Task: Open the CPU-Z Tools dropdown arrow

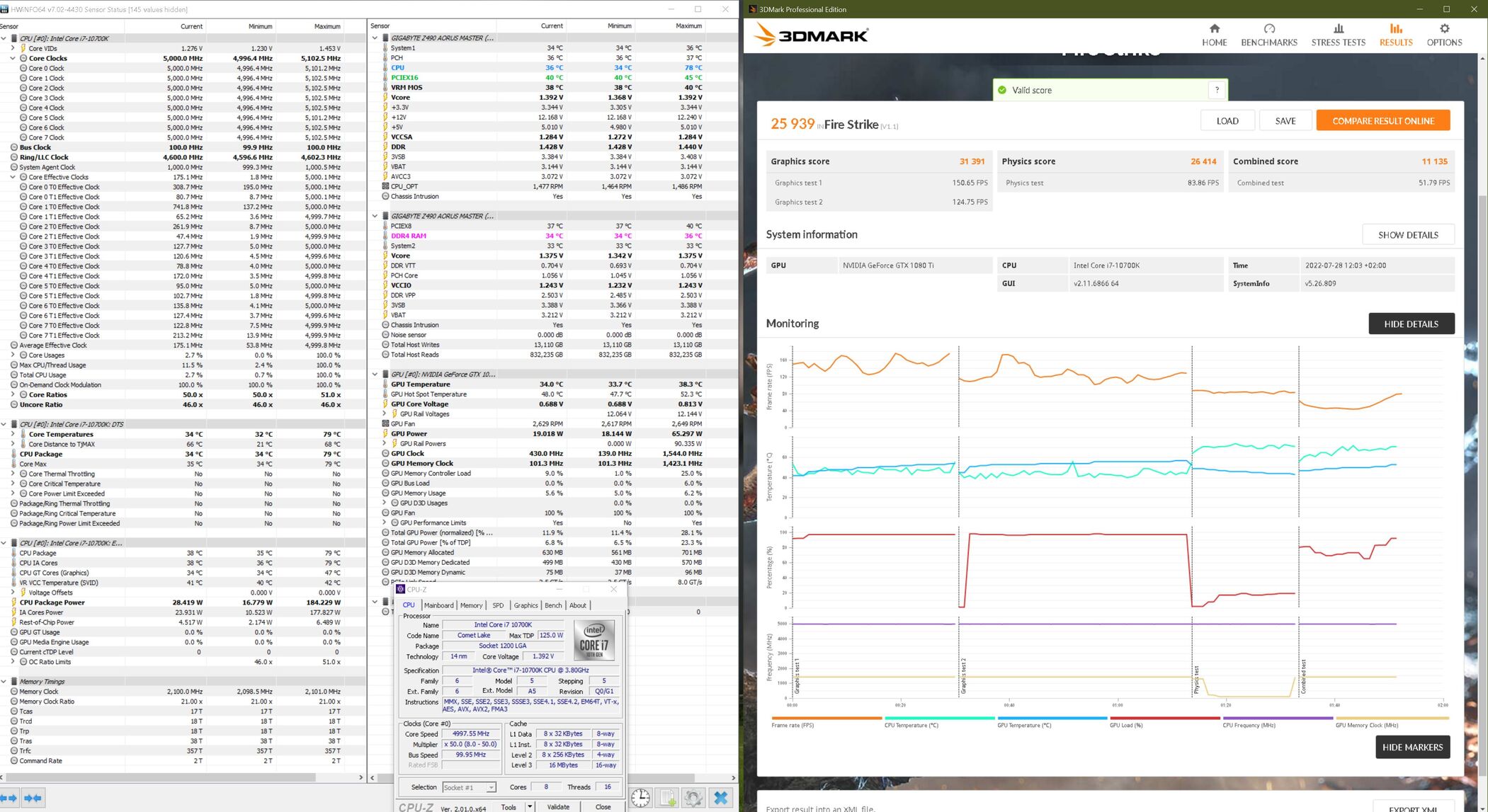Action: pos(529,807)
